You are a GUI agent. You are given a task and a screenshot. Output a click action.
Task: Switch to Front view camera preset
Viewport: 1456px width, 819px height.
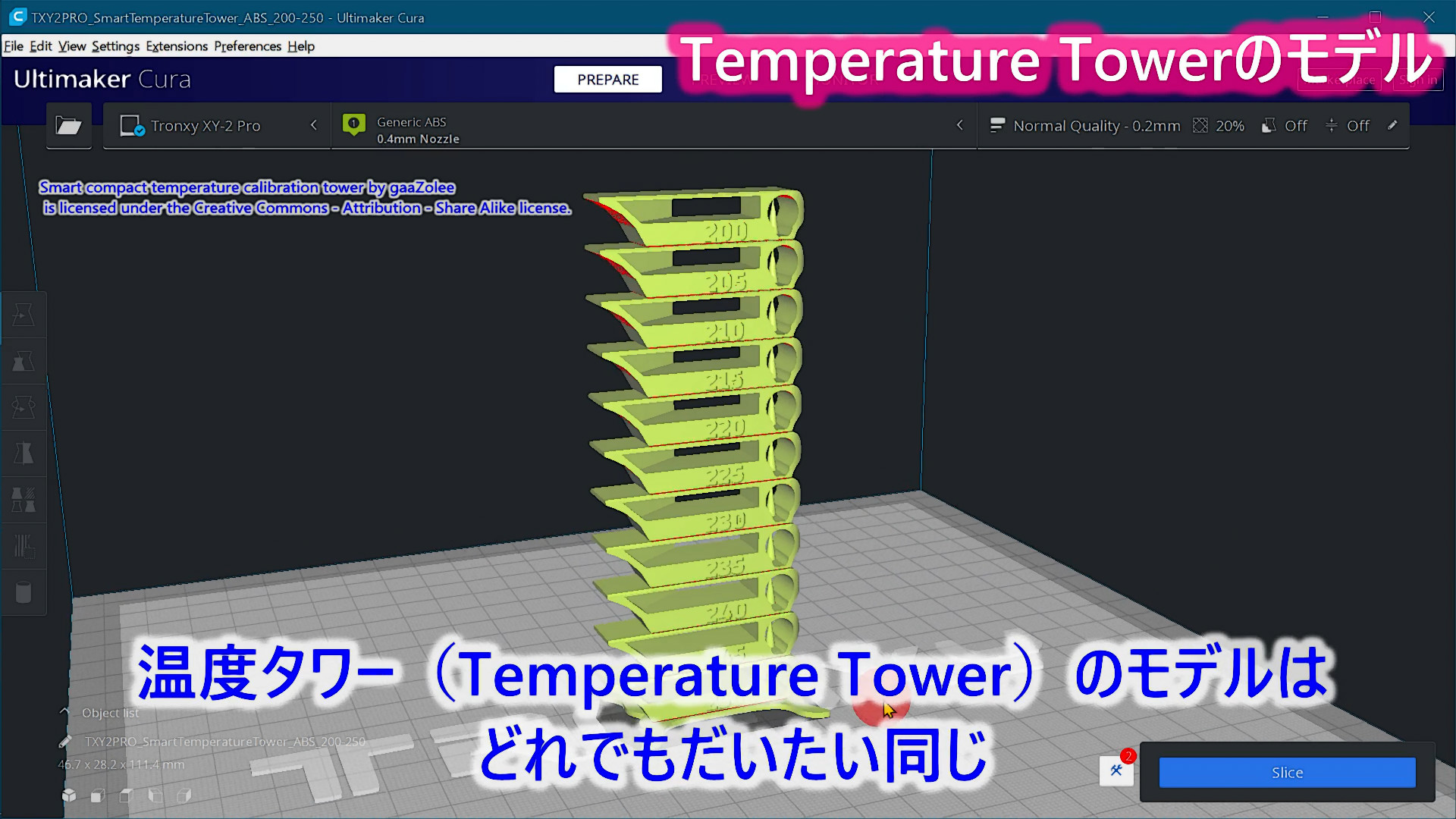(97, 796)
